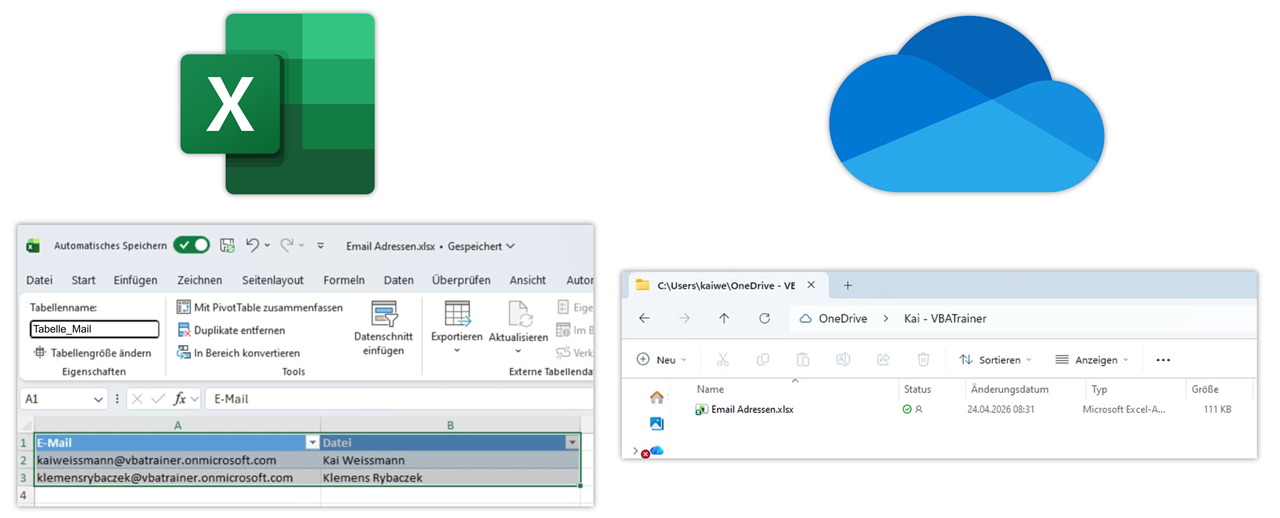Select the cell Klemens Rybaczek
Screen dimensions: 1280x518
[x=450, y=478]
